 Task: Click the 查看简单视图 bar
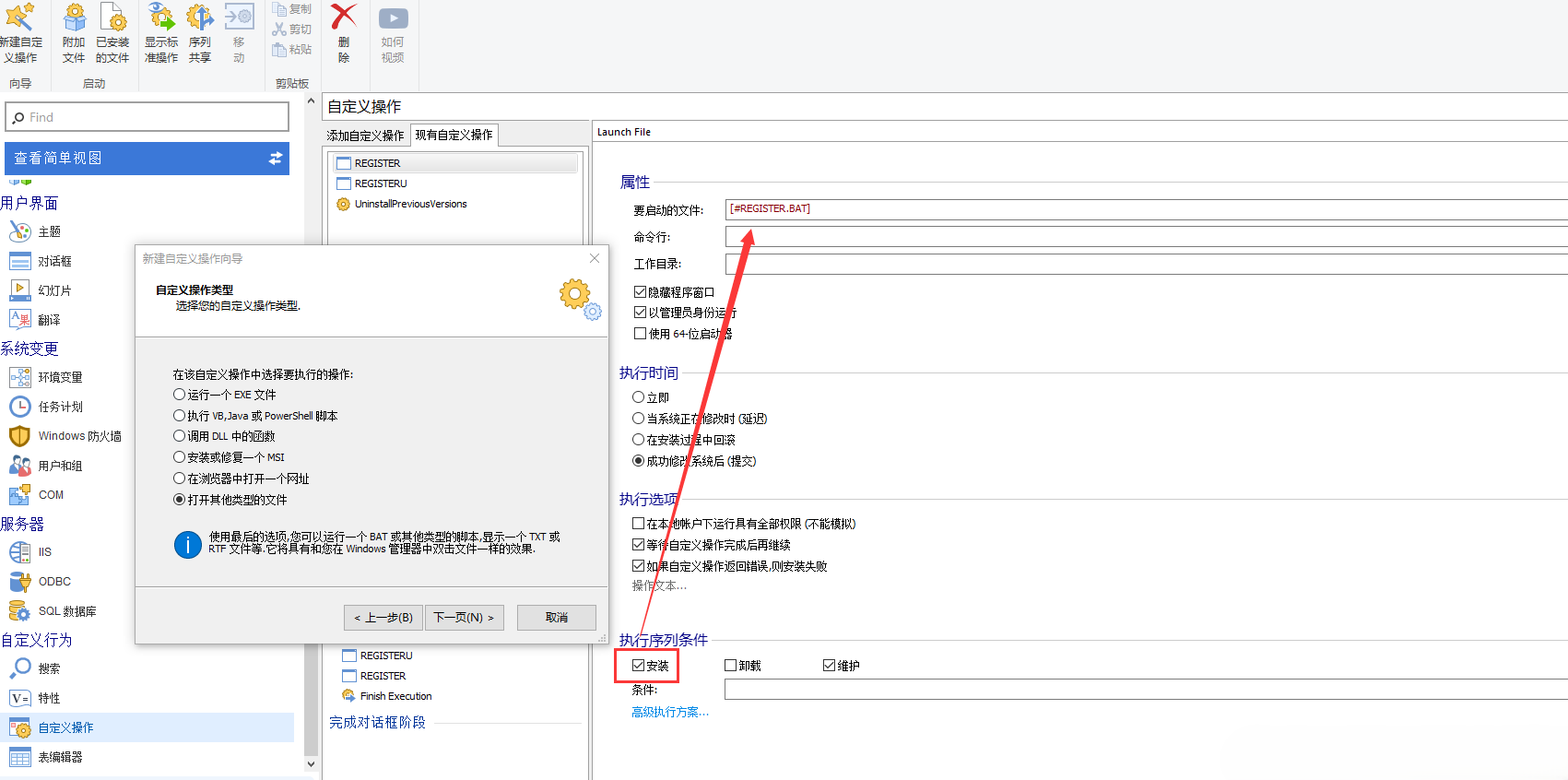click(x=147, y=159)
